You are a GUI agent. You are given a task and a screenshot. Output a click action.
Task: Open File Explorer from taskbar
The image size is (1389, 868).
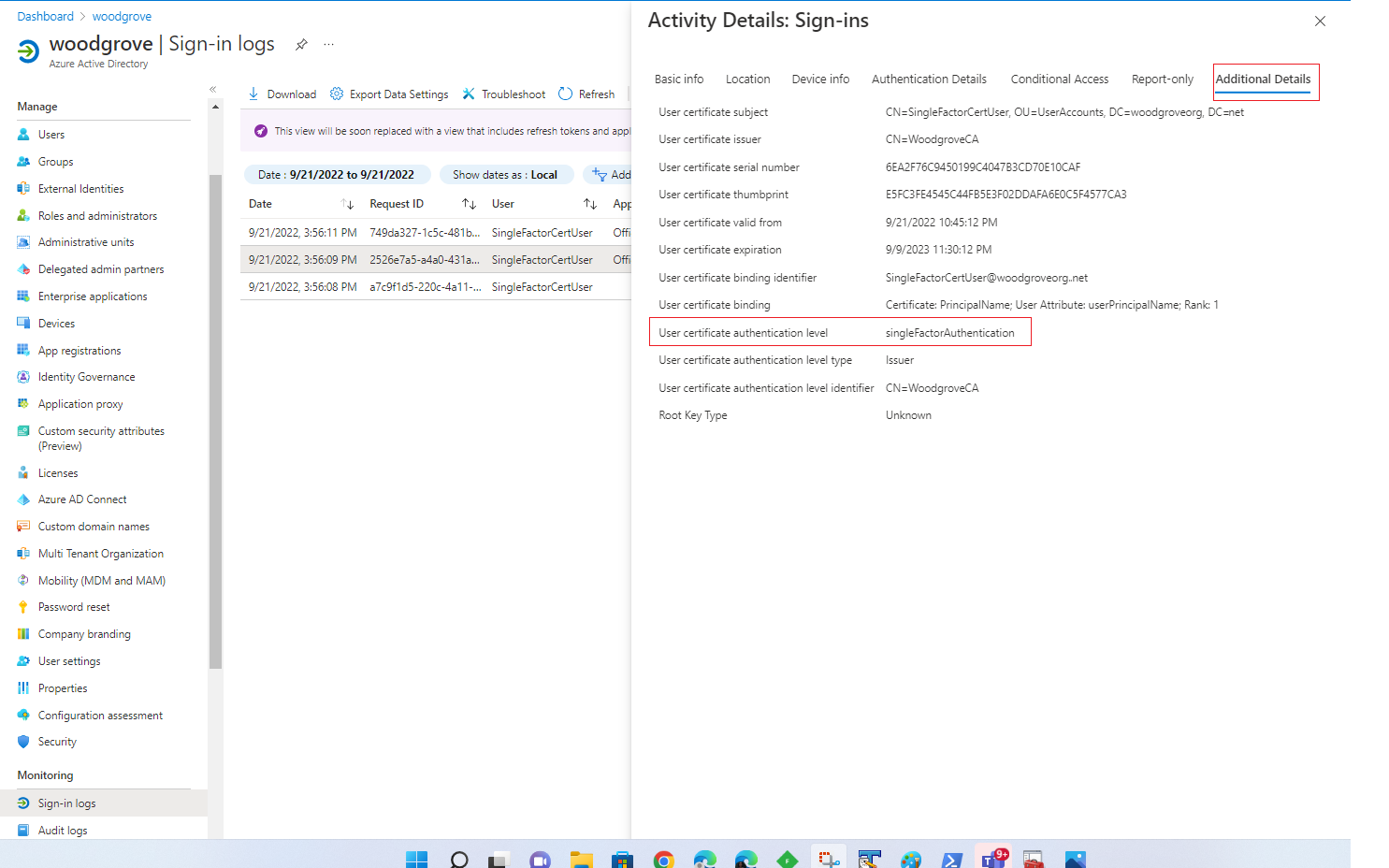(582, 859)
